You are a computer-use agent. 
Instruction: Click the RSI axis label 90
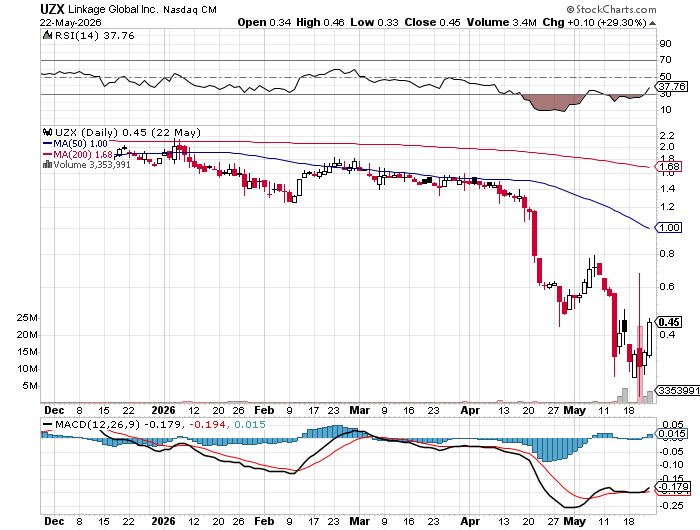pyautogui.click(x=665, y=43)
